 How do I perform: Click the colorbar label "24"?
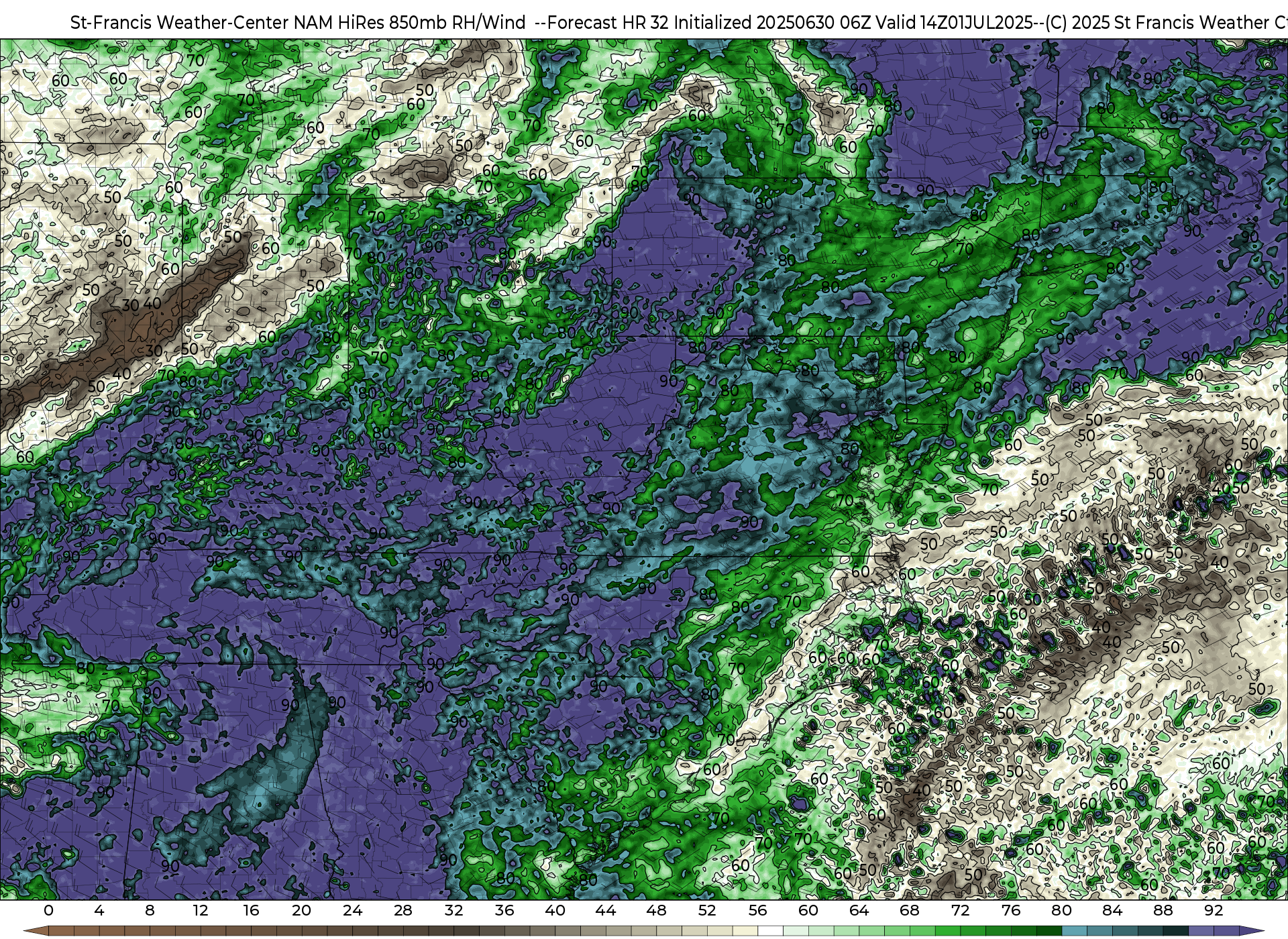click(x=352, y=910)
